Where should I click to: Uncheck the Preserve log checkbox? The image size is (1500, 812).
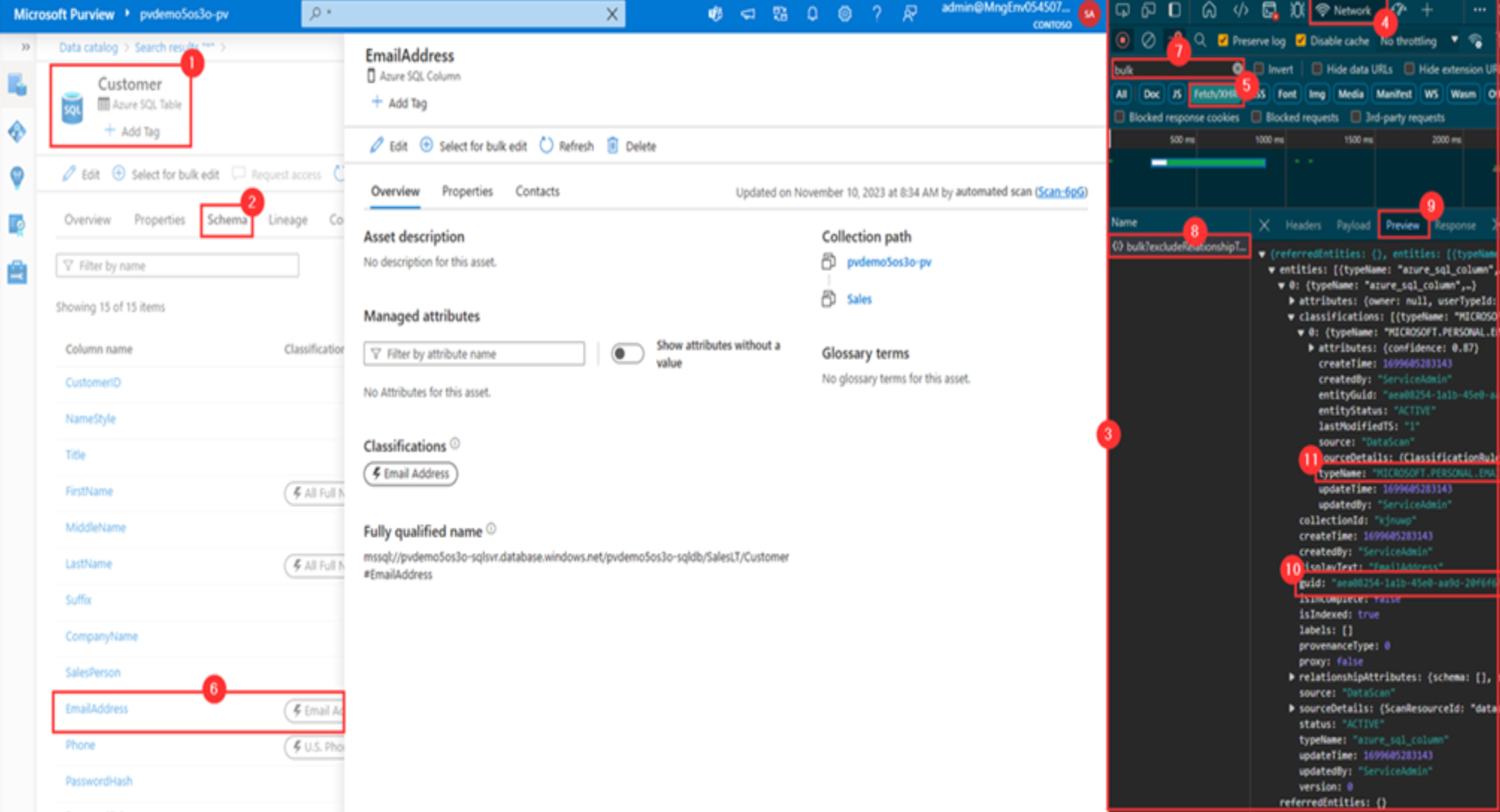(x=1223, y=41)
